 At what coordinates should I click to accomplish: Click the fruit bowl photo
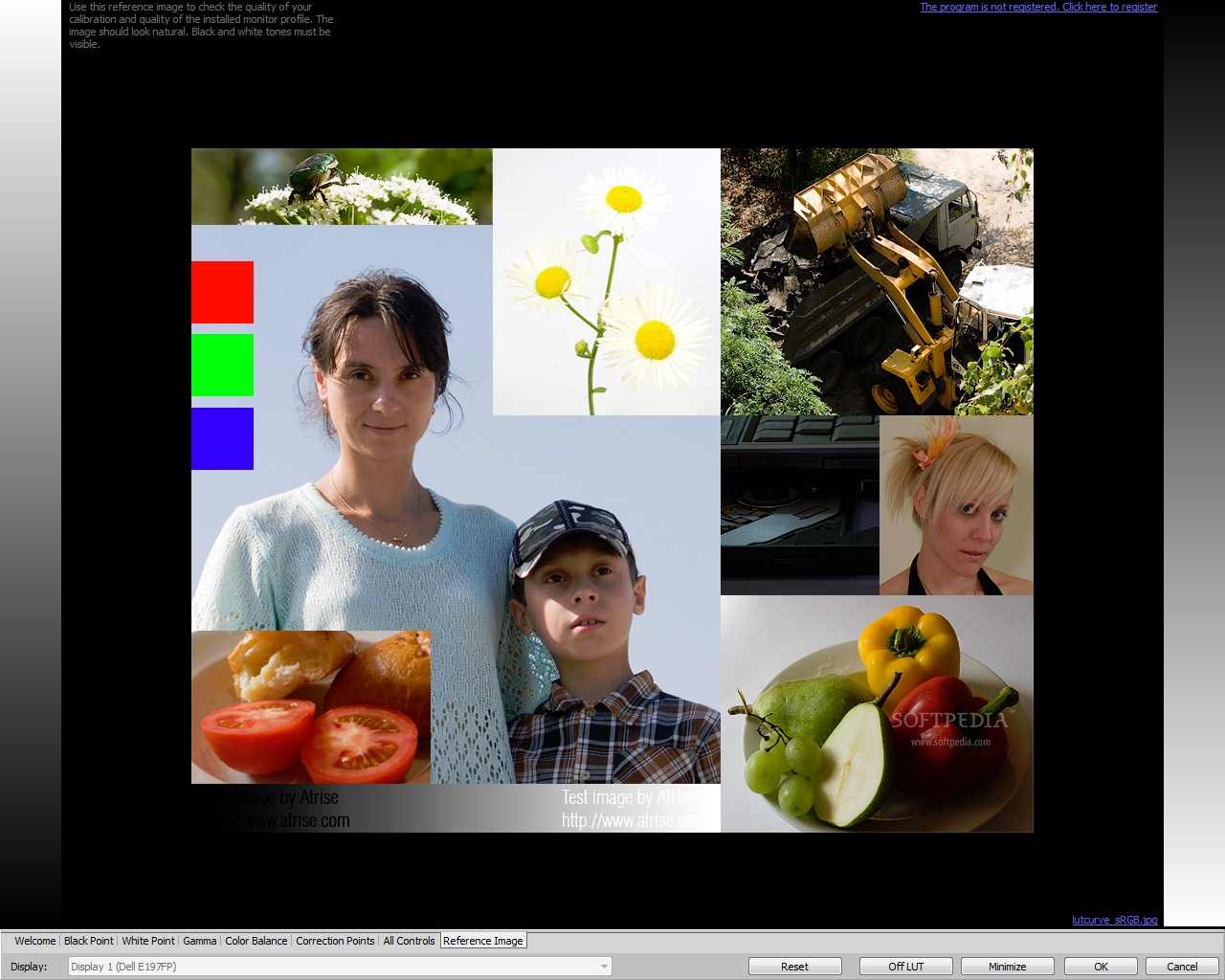click(877, 714)
